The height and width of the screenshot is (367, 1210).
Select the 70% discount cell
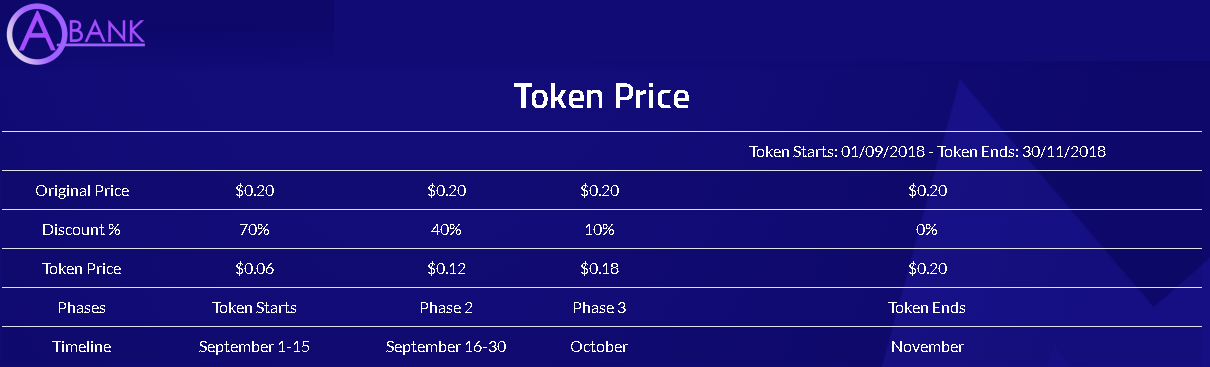point(254,230)
